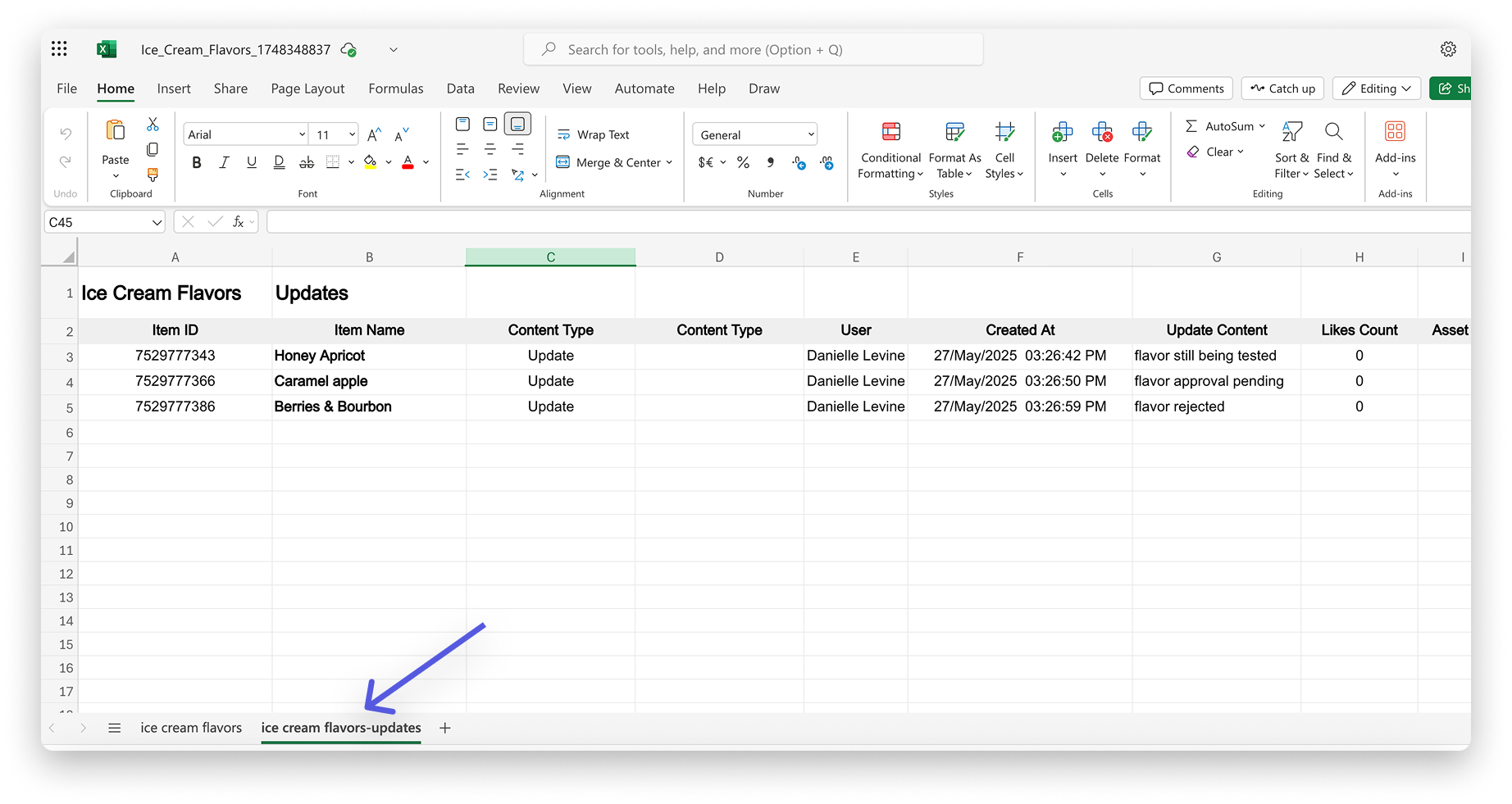This screenshot has width=1512, height=804.
Task: Click the Format Painter brush icon
Action: point(153,175)
